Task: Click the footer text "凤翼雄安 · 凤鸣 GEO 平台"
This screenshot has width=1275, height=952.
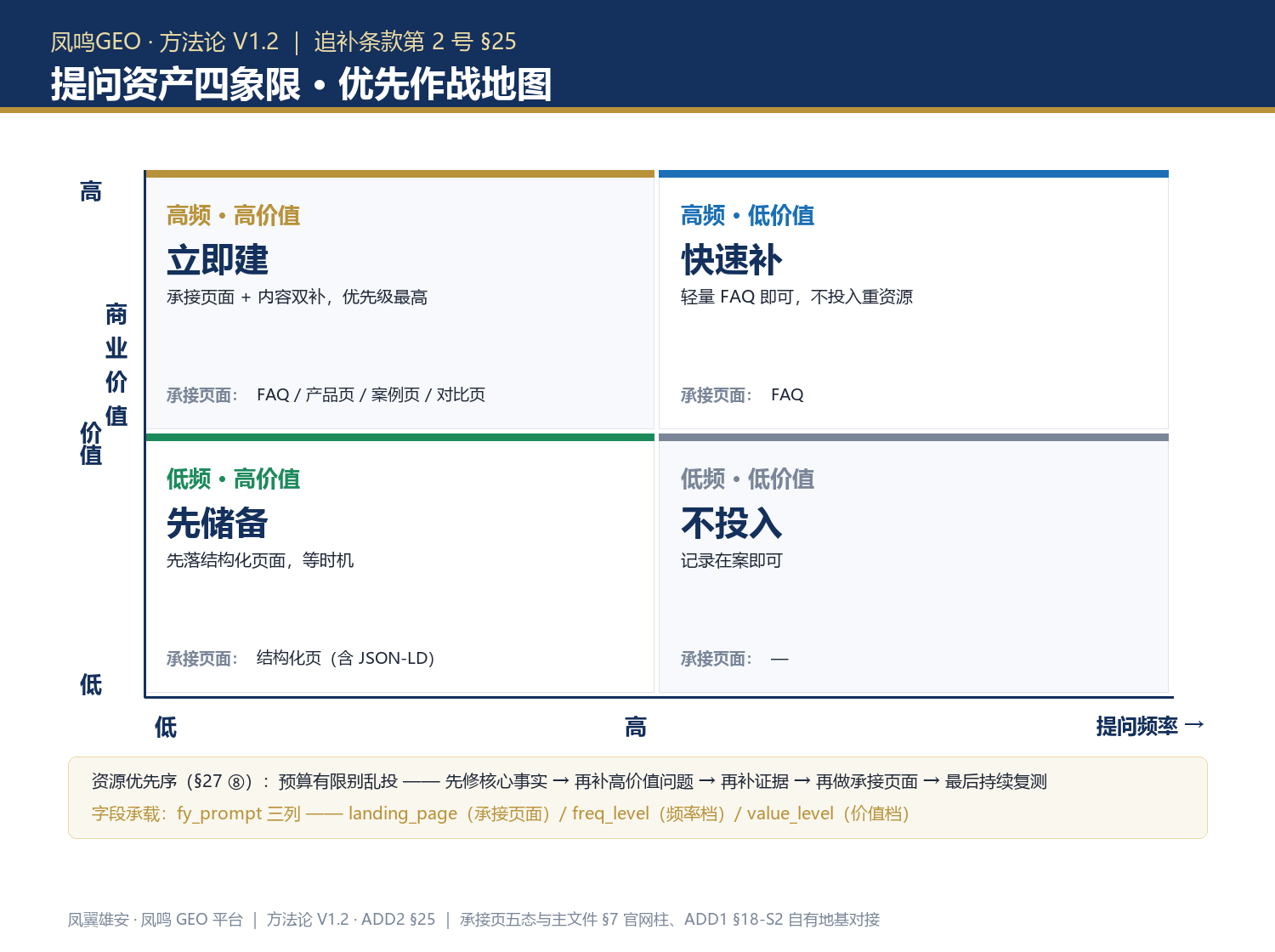Action: coord(156,920)
